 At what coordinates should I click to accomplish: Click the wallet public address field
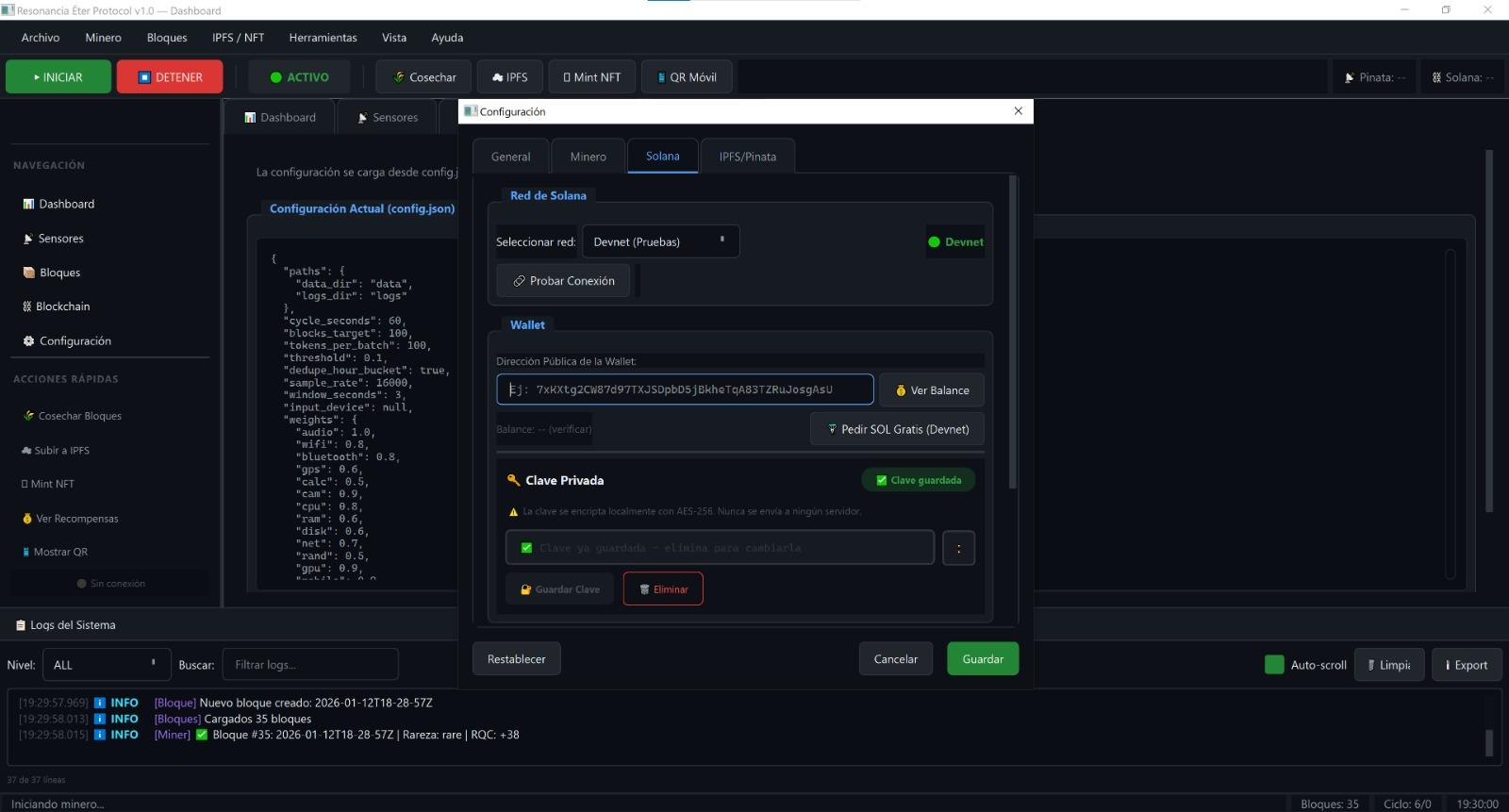click(685, 389)
